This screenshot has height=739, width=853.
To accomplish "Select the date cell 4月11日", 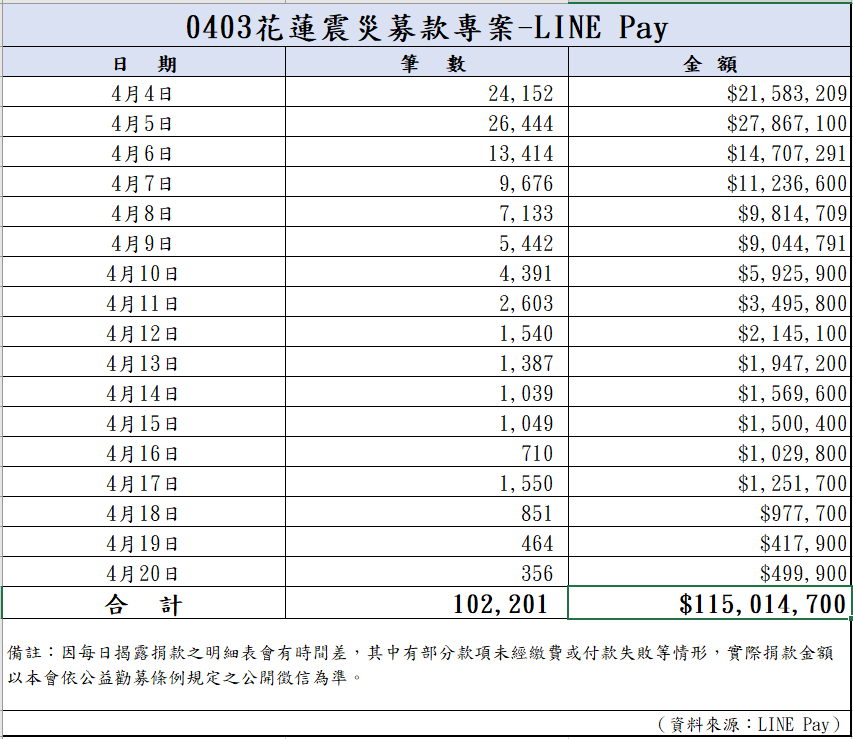I will tap(144, 301).
